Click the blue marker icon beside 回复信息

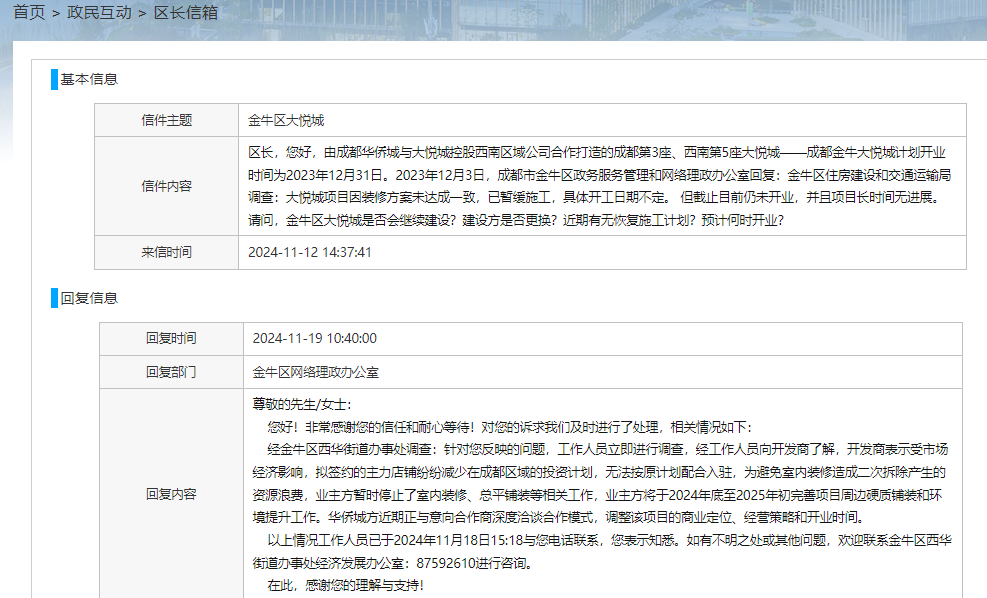[52, 298]
